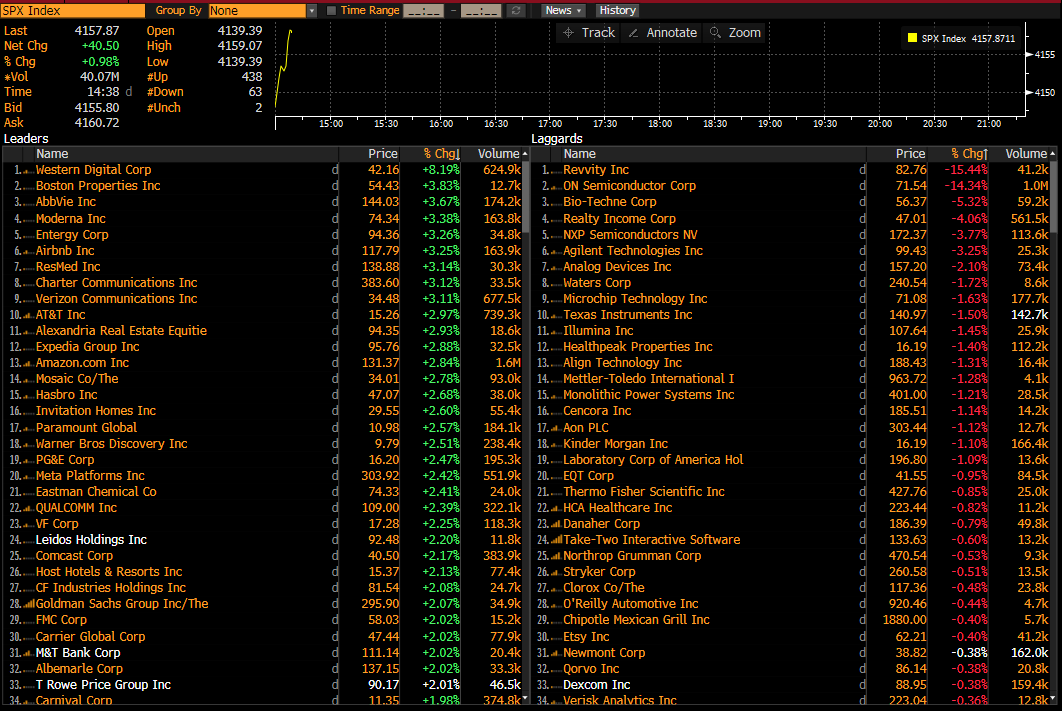
Task: Click the Laggards Name column header
Action: click(580, 154)
